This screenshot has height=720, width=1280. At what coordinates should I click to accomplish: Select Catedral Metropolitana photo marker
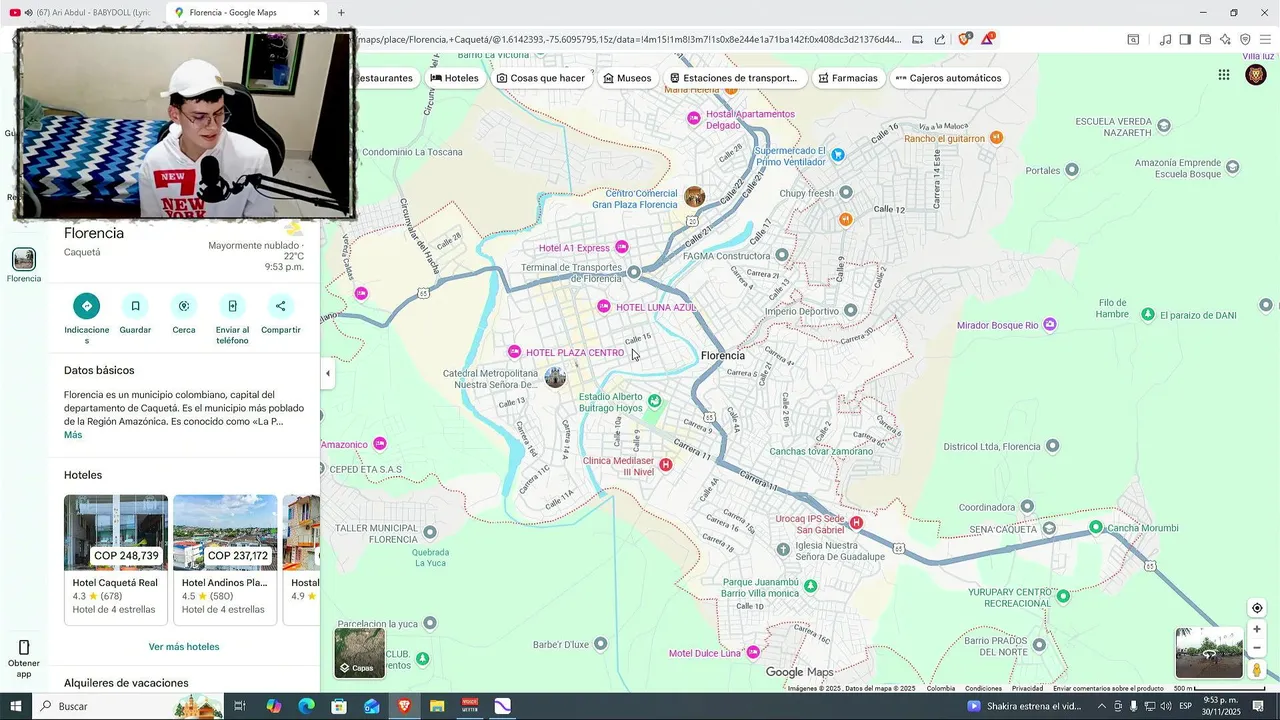[555, 377]
